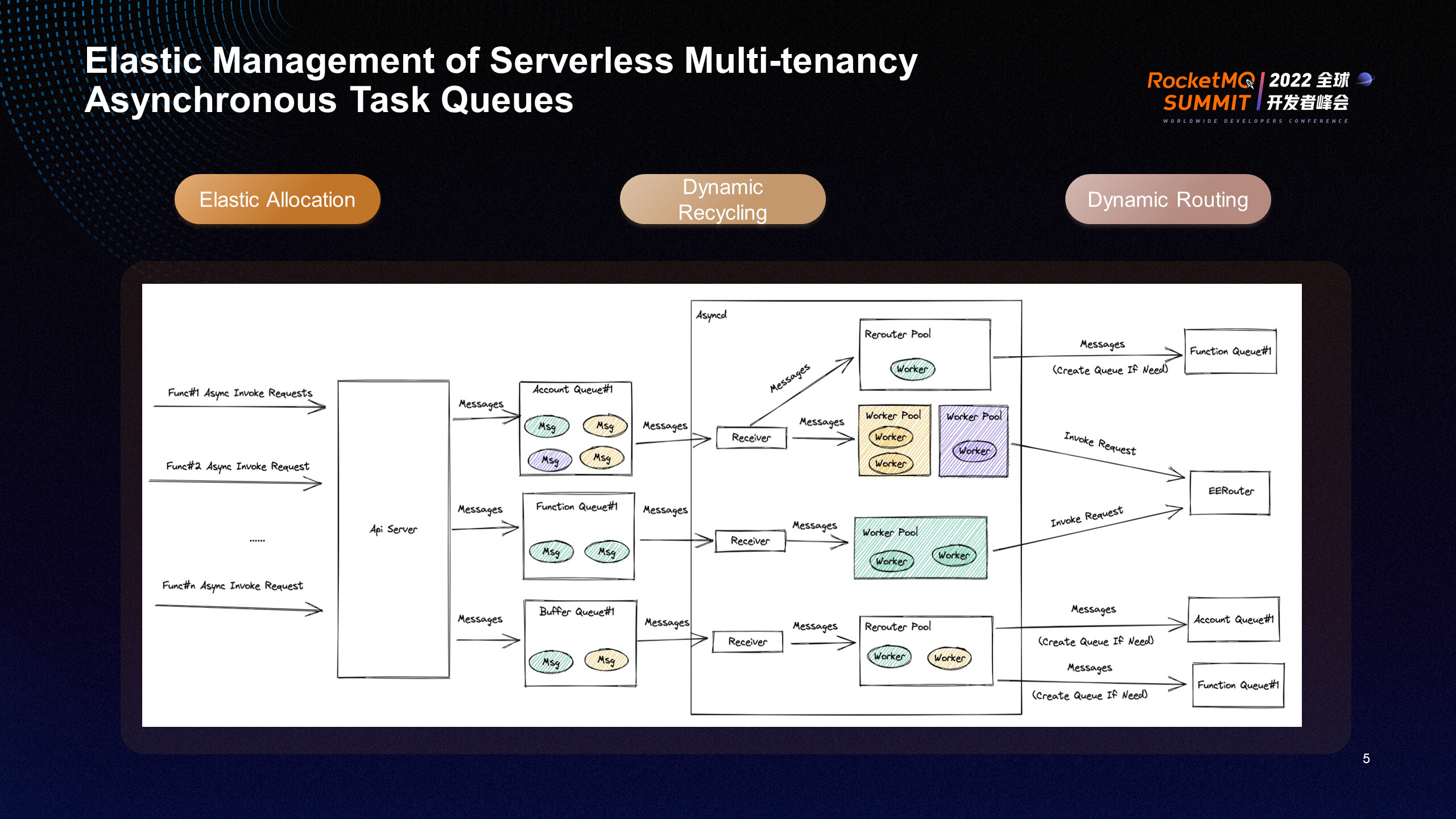Screen dimensions: 1456x819
Task: Click the Asyncd container label
Action: pos(711,315)
